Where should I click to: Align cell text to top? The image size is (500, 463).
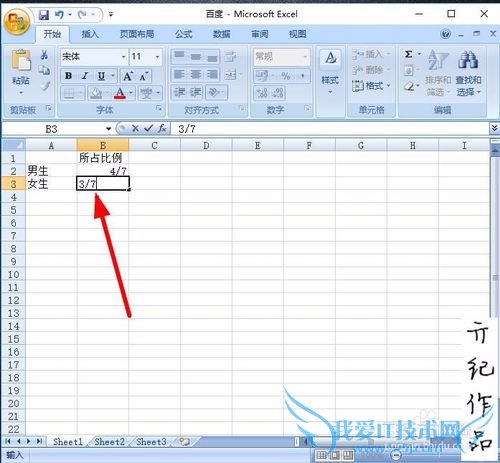coord(179,57)
